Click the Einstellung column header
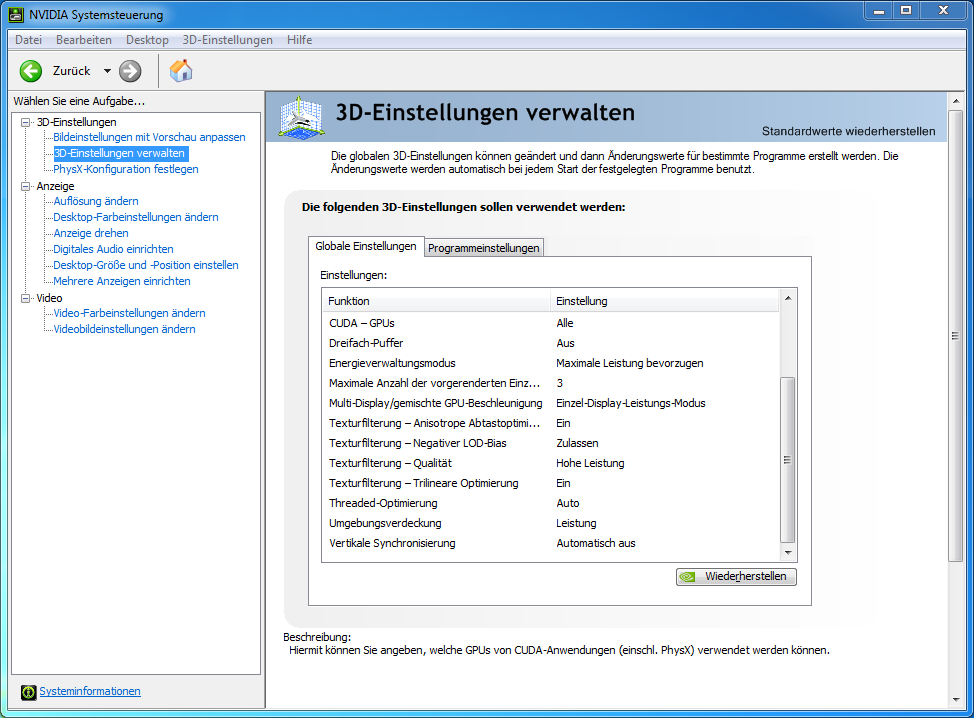This screenshot has height=718, width=974. pyautogui.click(x=665, y=301)
